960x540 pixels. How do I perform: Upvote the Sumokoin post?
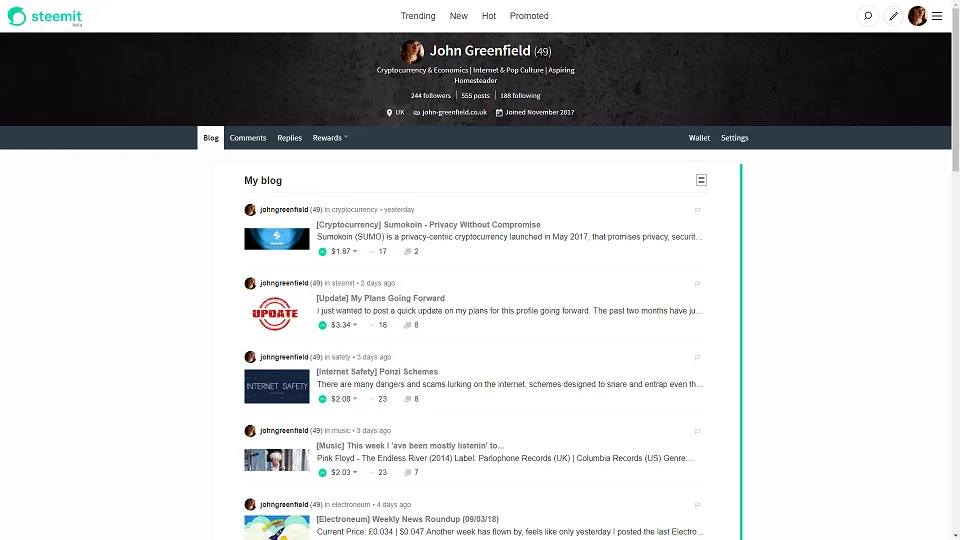click(323, 252)
